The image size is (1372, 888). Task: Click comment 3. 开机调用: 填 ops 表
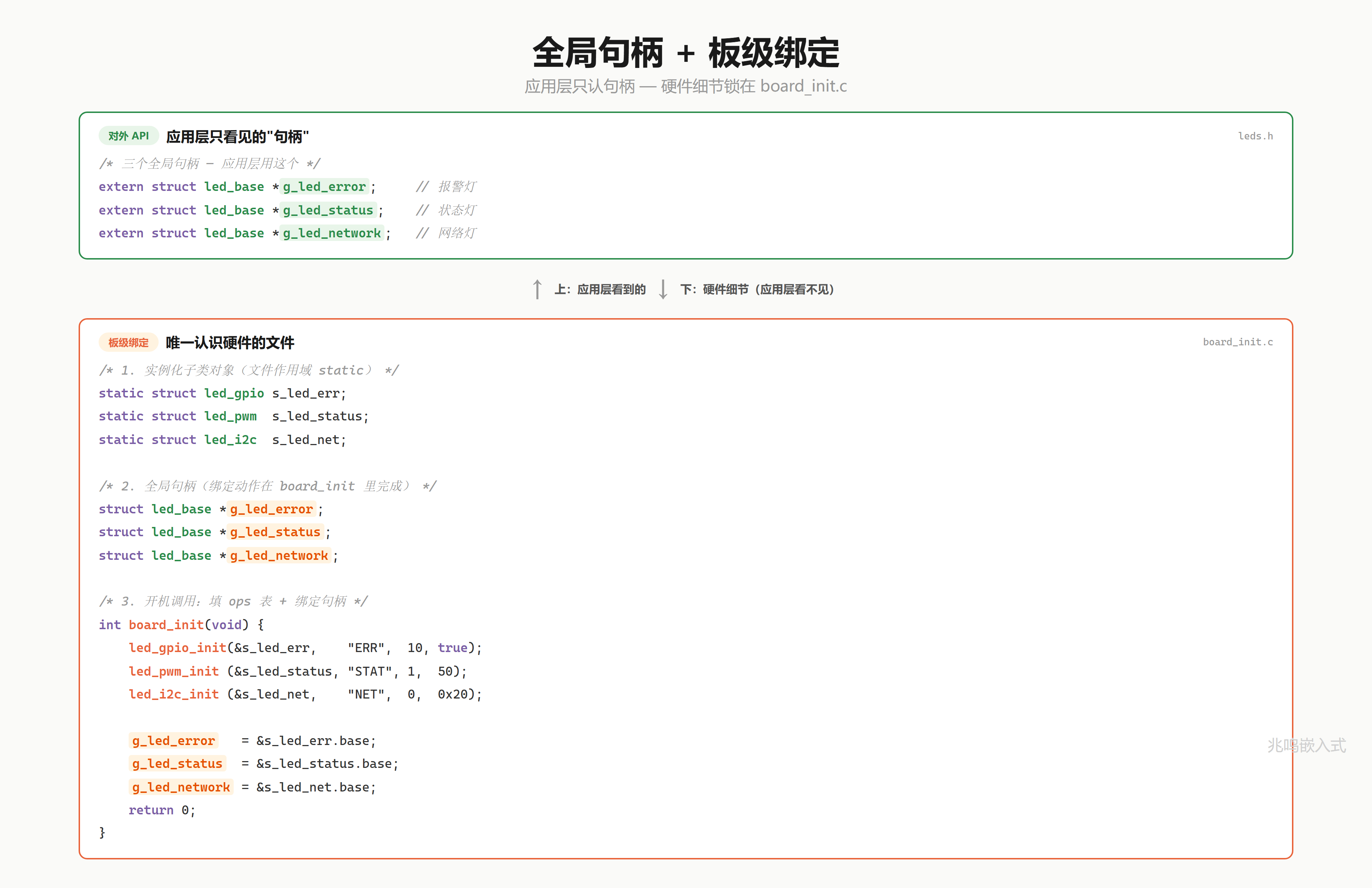point(233,601)
